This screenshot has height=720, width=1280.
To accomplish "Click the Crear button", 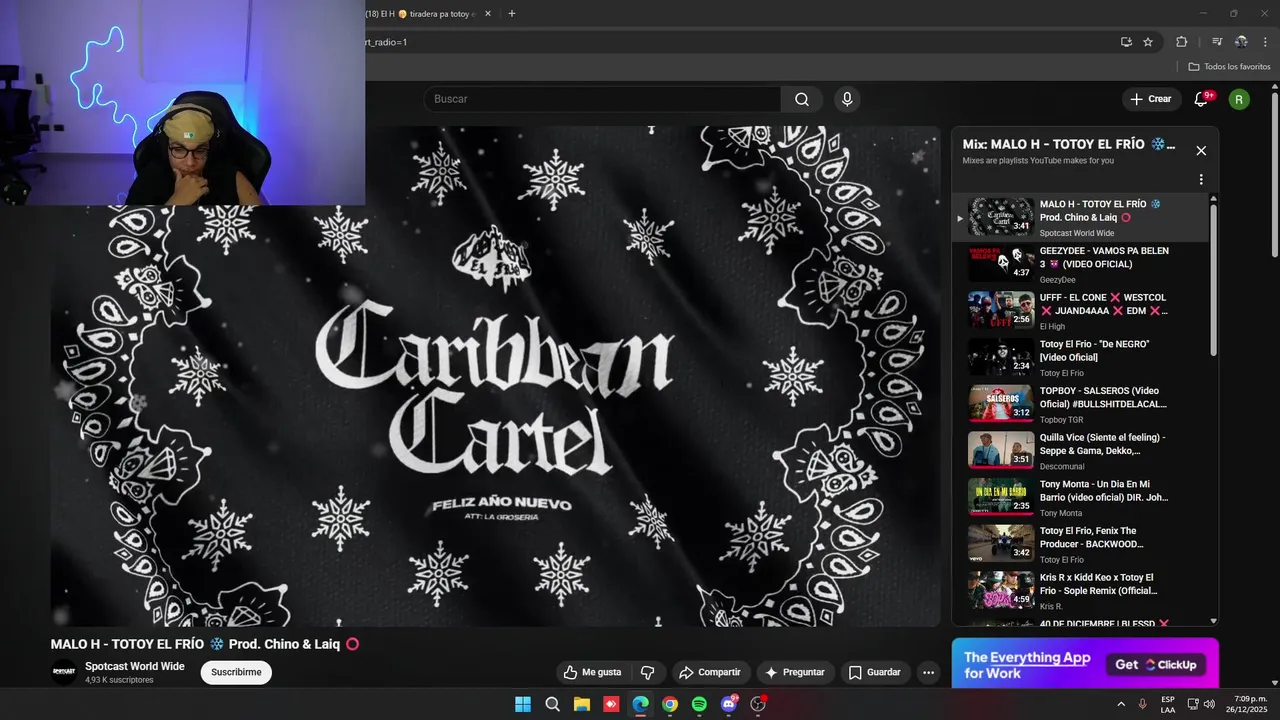I will click(x=1150, y=99).
